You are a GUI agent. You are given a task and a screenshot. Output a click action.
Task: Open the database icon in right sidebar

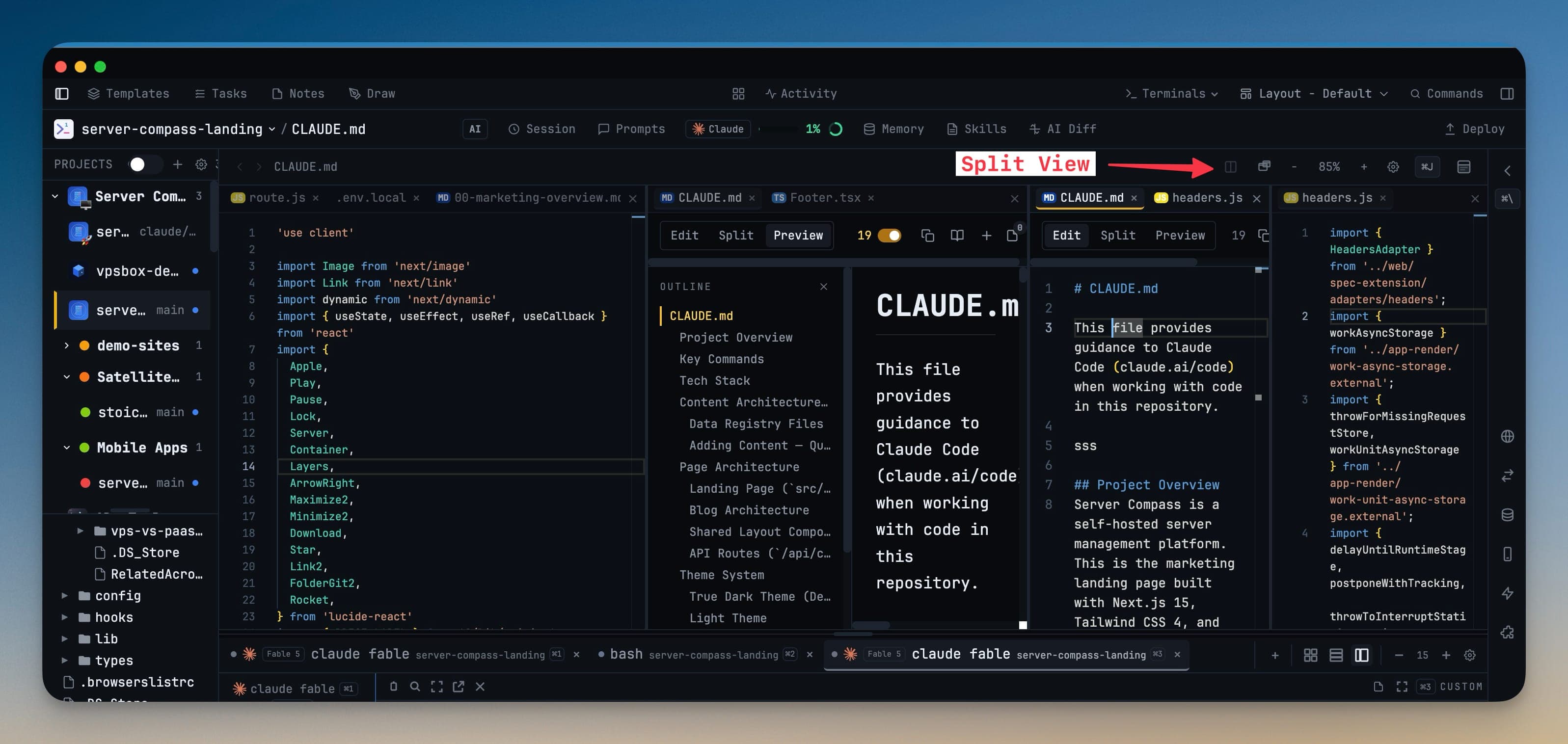(1507, 515)
